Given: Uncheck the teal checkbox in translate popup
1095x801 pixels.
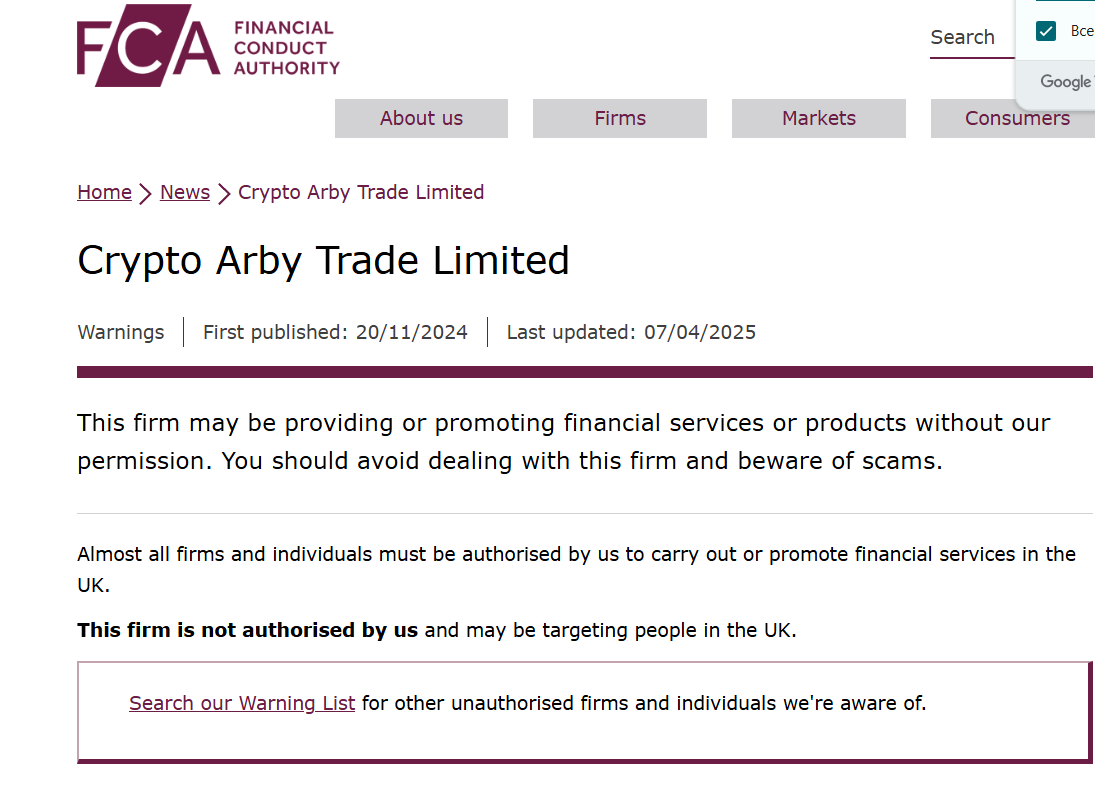Looking at the screenshot, I should pos(1045,31).
